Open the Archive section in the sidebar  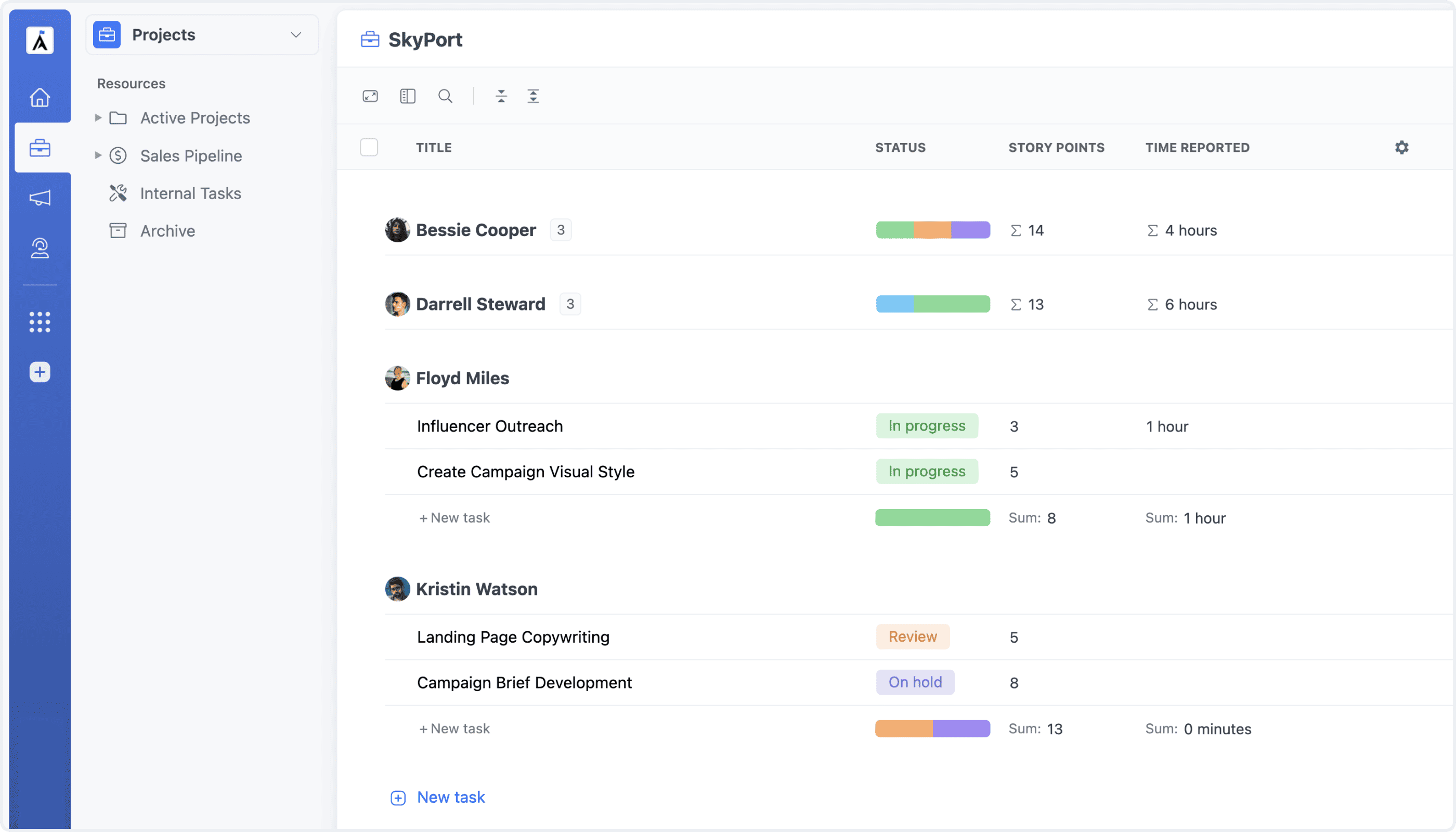(x=167, y=231)
